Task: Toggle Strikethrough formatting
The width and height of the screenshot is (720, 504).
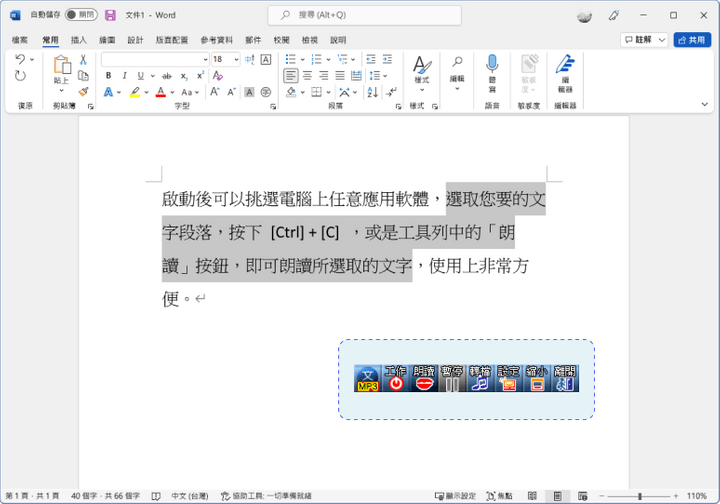Action: [167, 76]
